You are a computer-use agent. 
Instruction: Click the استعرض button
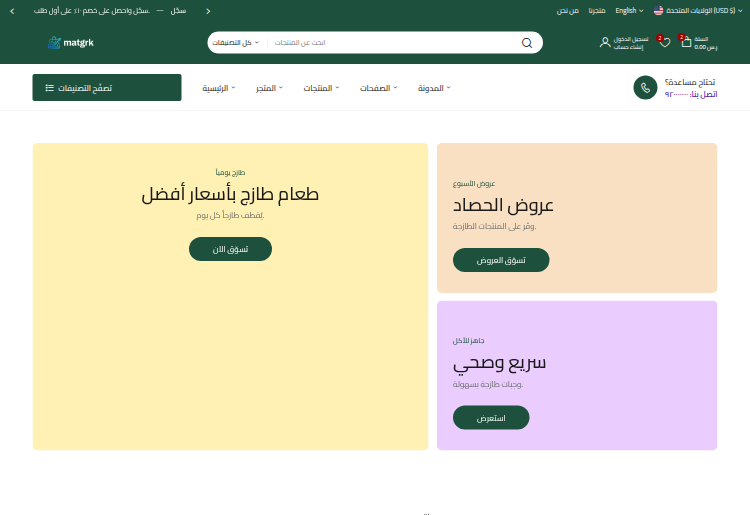coord(491,418)
